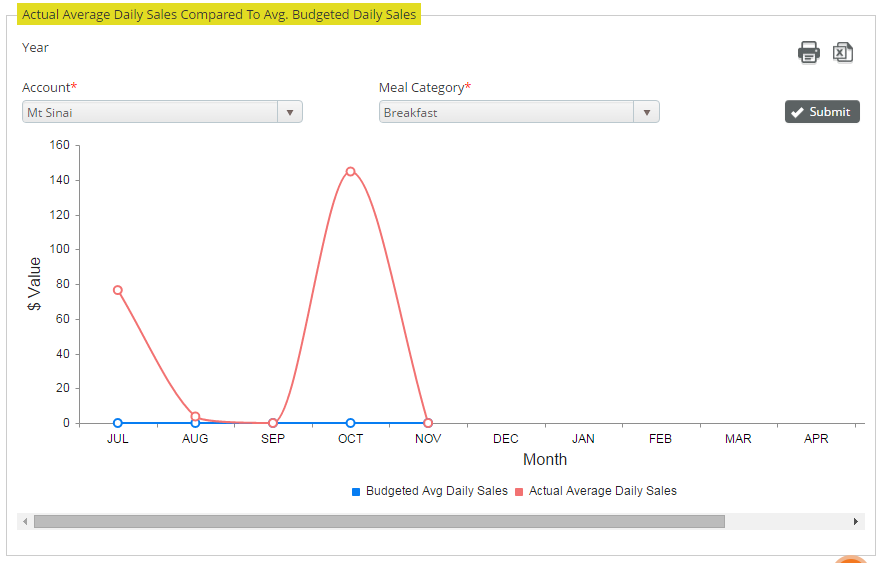
Task: Click the AUG actual sales red point
Action: pos(195,416)
